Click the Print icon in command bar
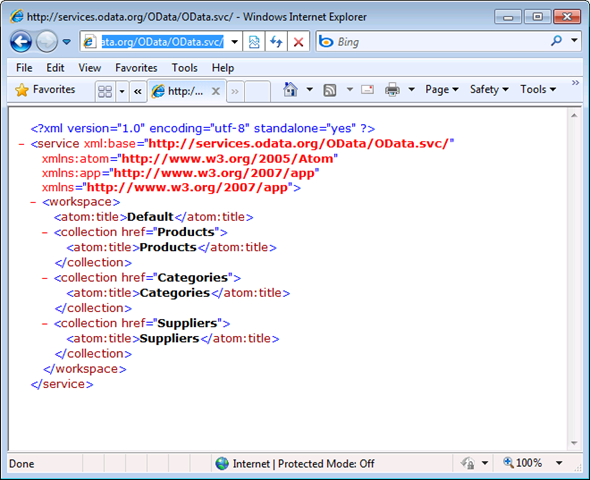Screen dimensions: 590x480 392,90
